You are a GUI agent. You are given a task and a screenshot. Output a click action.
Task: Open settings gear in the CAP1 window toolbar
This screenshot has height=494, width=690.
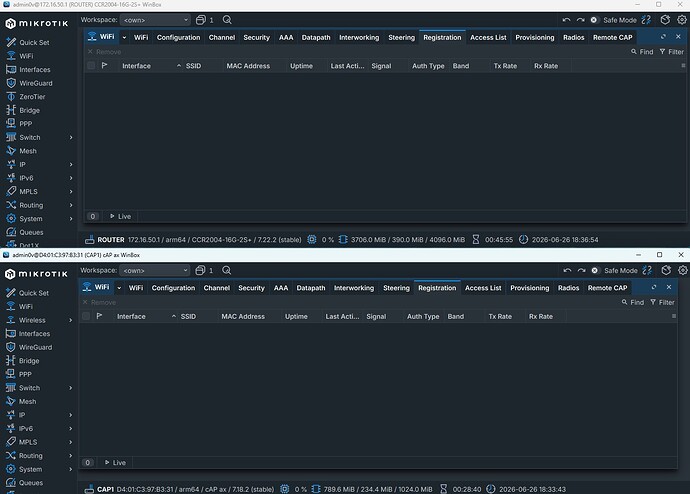(683, 271)
